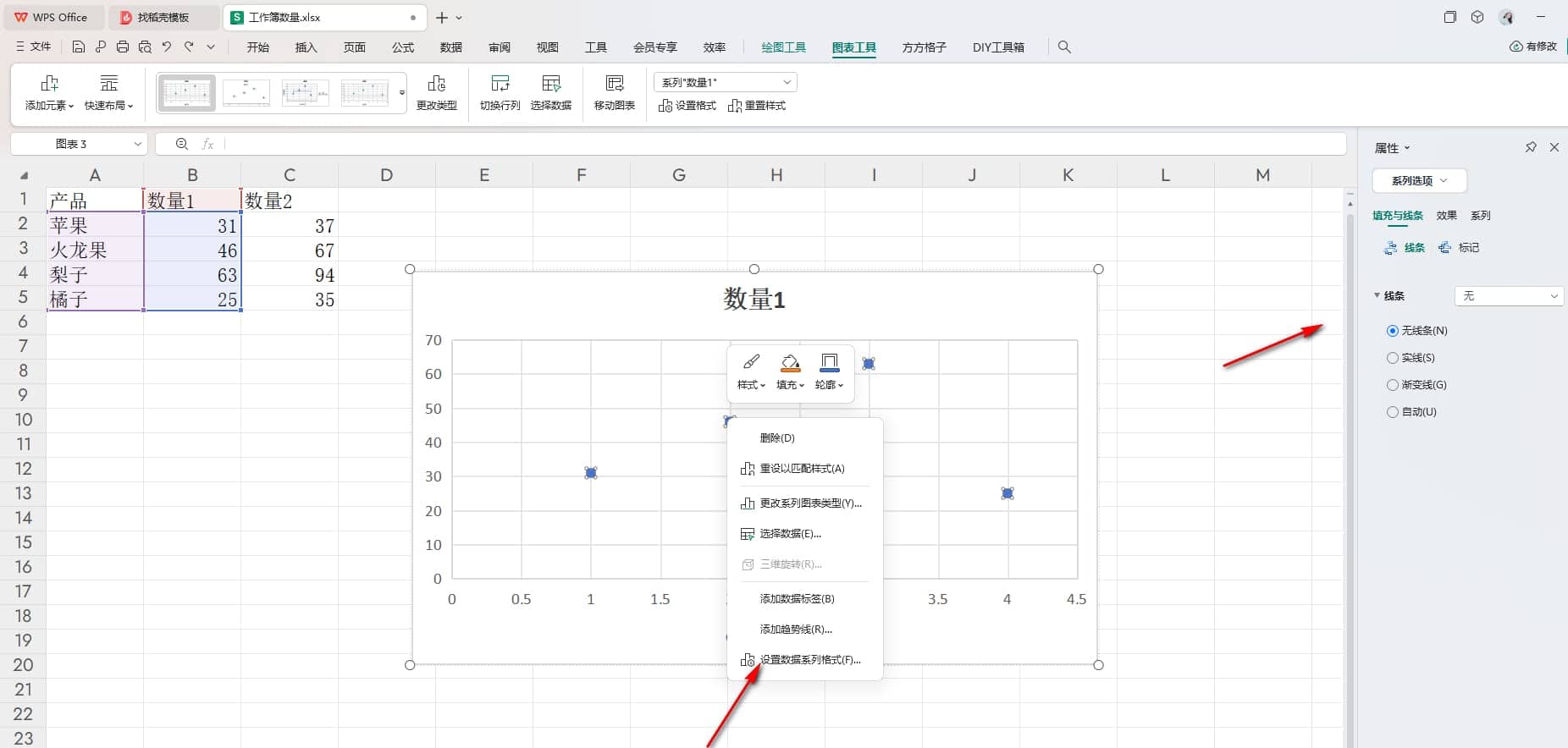Image resolution: width=1568 pixels, height=748 pixels.
Task: Click the export icon in quick toolbar
Action: 101,47
